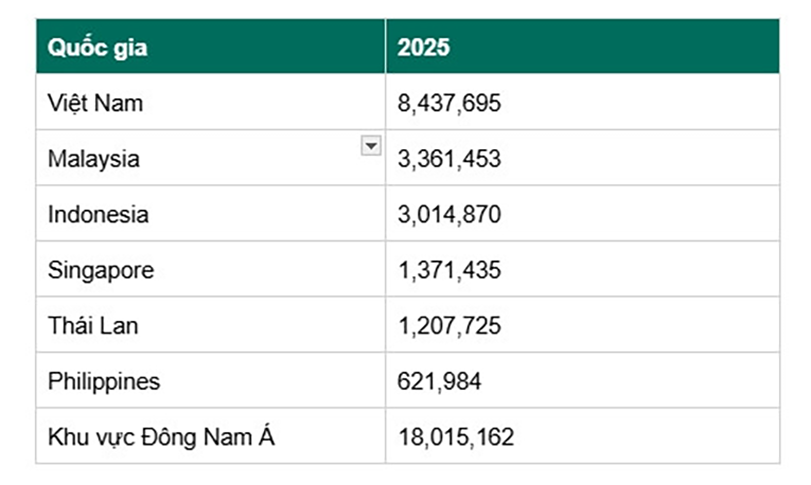
Task: Select the 'Khu vực Đông Nam Á' cell
Action: (211, 436)
